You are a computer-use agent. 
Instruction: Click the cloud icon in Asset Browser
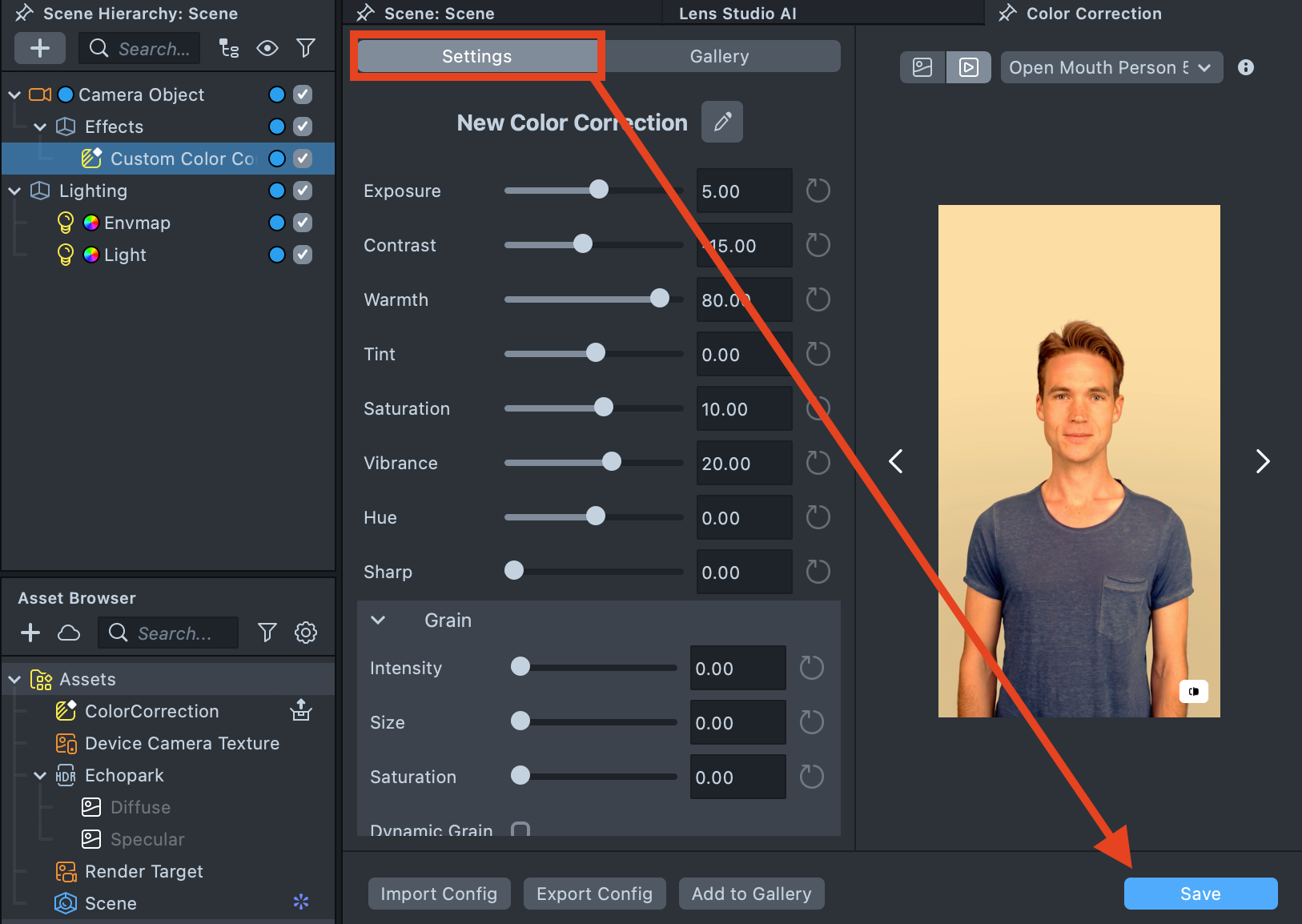click(x=69, y=633)
